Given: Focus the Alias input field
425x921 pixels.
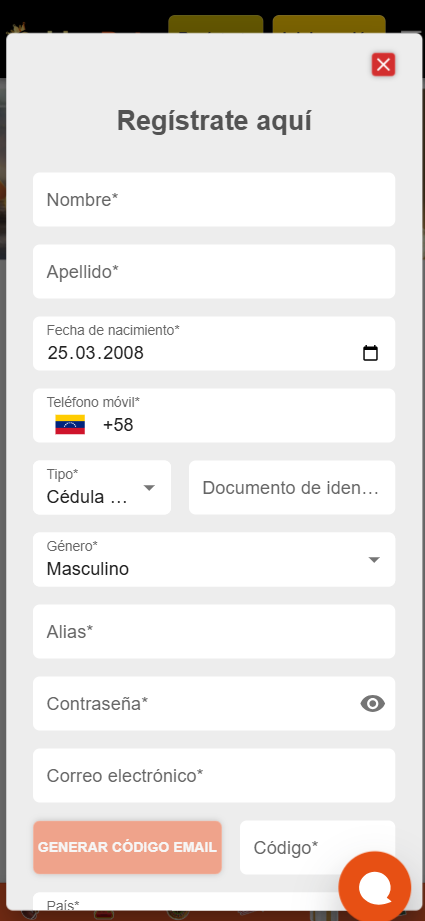Looking at the screenshot, I should click(x=214, y=631).
